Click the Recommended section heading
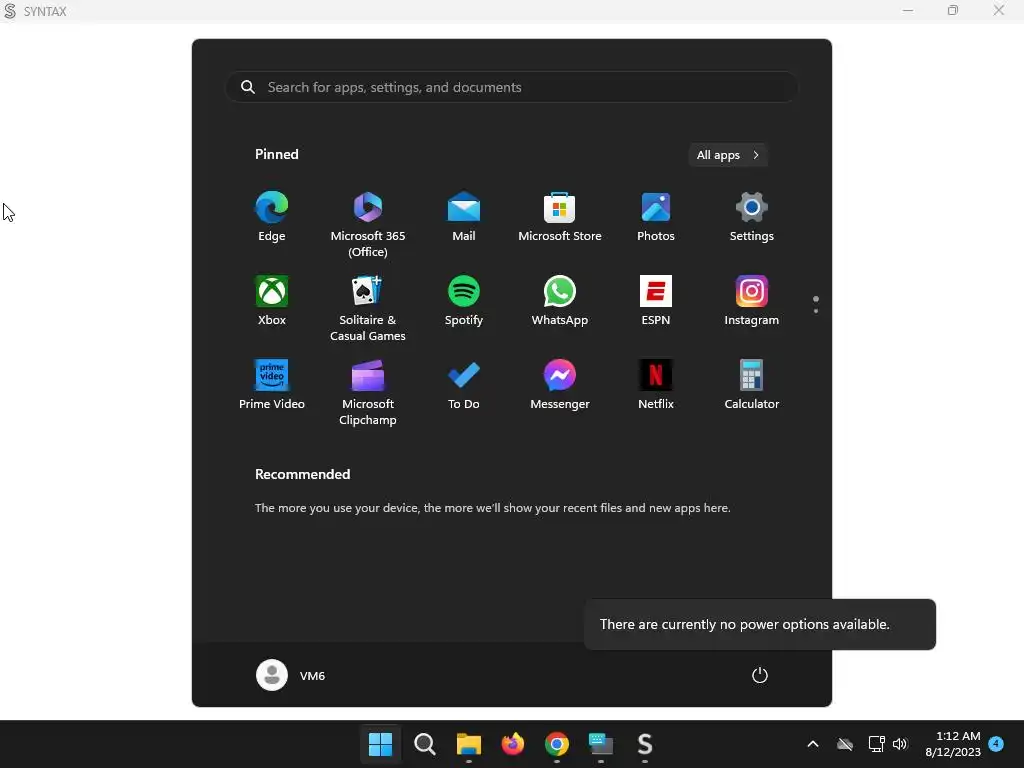 pyautogui.click(x=302, y=474)
